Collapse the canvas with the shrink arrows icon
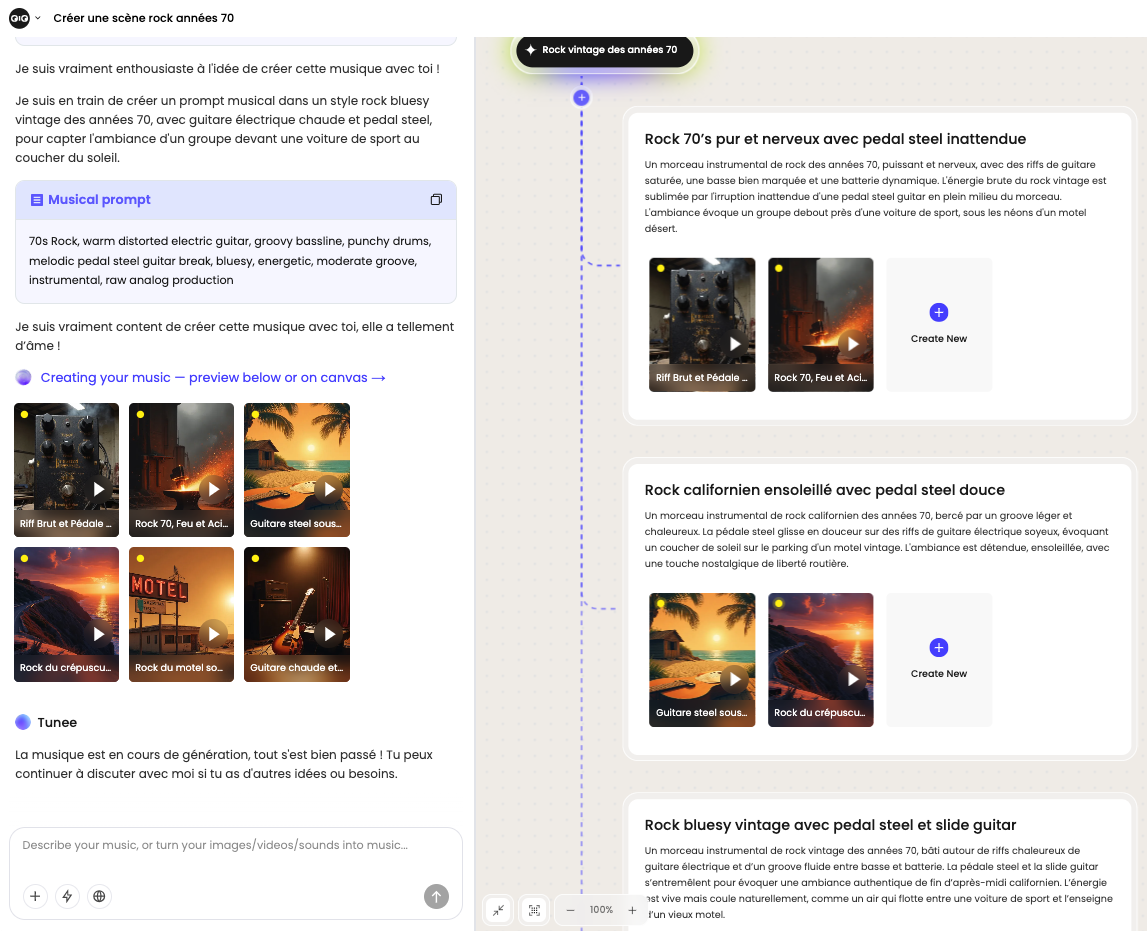Screen dimensions: 1147x931 498,910
